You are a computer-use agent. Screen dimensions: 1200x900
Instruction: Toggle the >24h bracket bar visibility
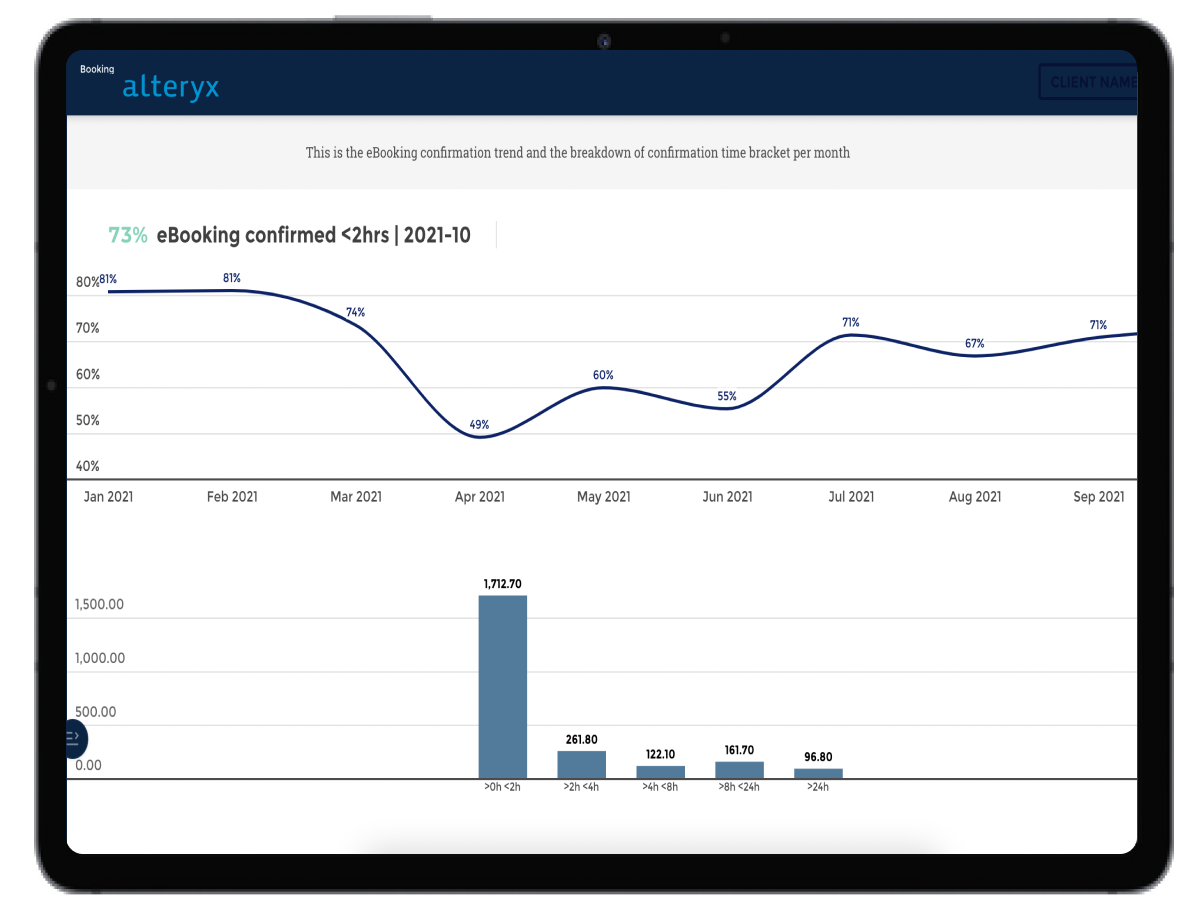[818, 770]
